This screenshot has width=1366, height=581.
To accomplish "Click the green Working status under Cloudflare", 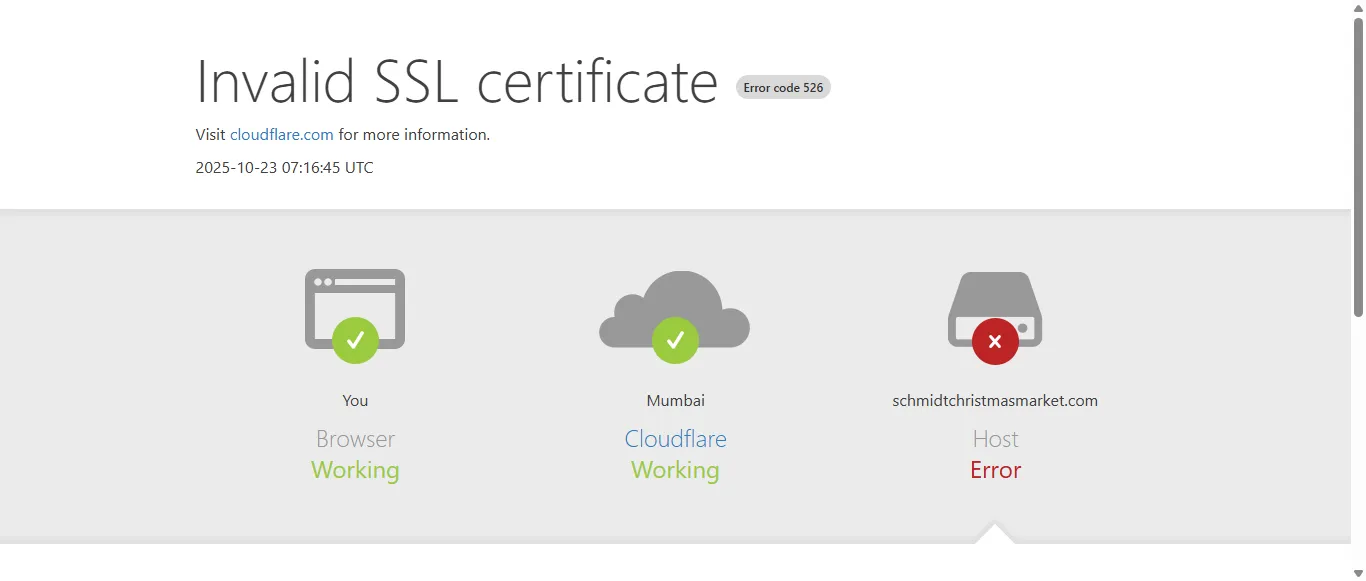I will (x=675, y=470).
